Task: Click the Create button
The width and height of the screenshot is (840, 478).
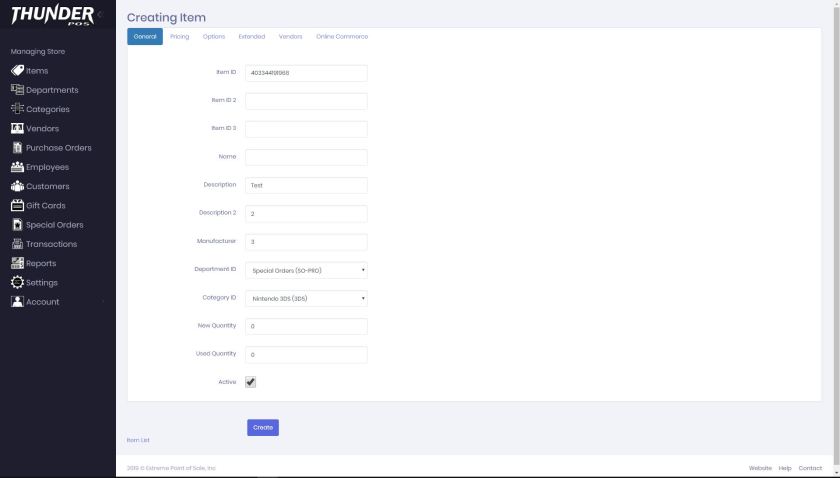Action: tap(262, 428)
